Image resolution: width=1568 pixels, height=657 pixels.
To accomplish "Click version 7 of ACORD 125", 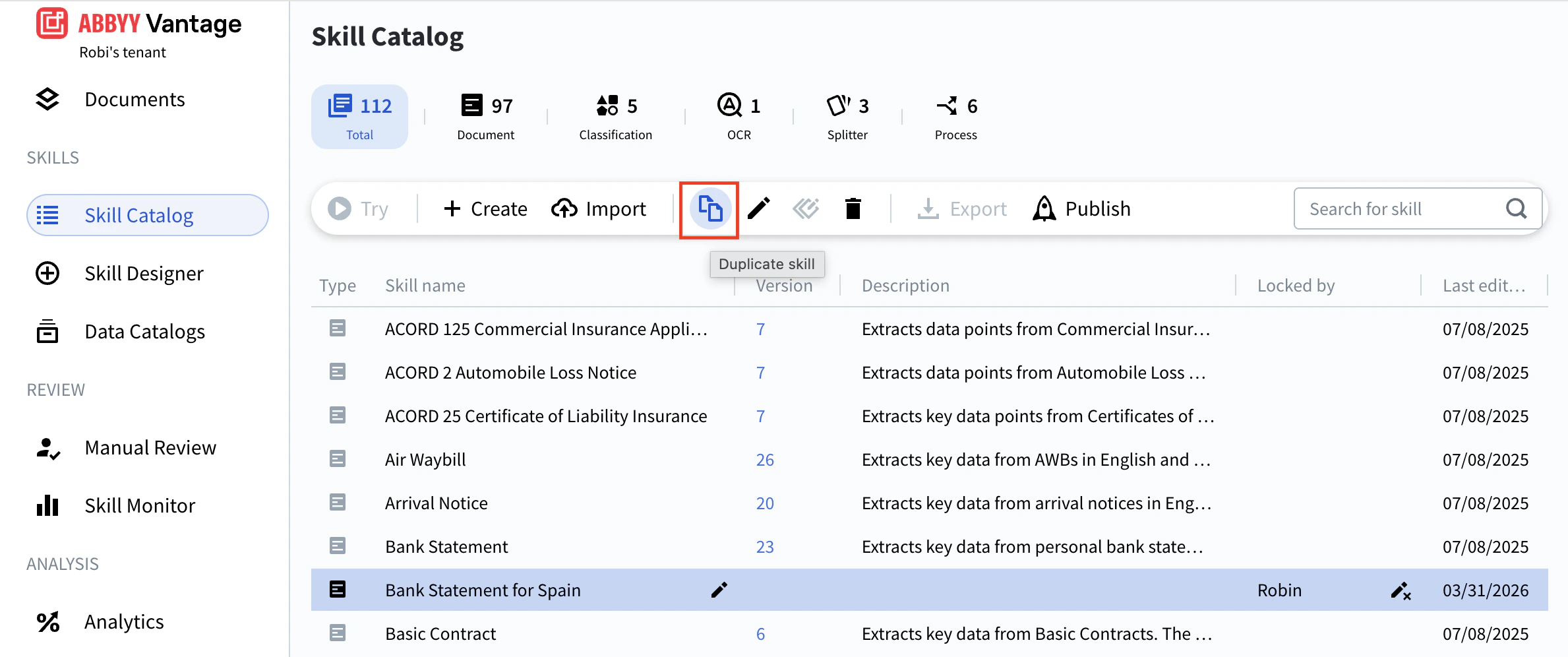I will click(x=760, y=329).
